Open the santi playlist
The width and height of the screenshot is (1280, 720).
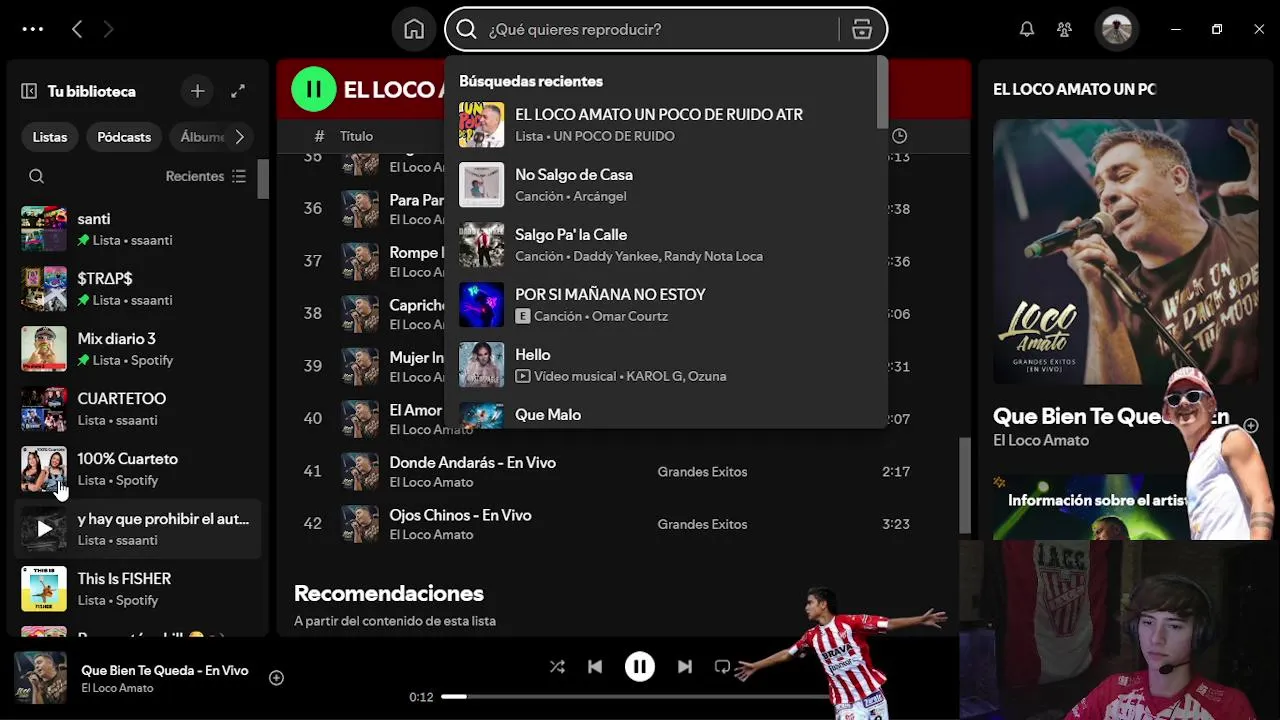pyautogui.click(x=139, y=229)
